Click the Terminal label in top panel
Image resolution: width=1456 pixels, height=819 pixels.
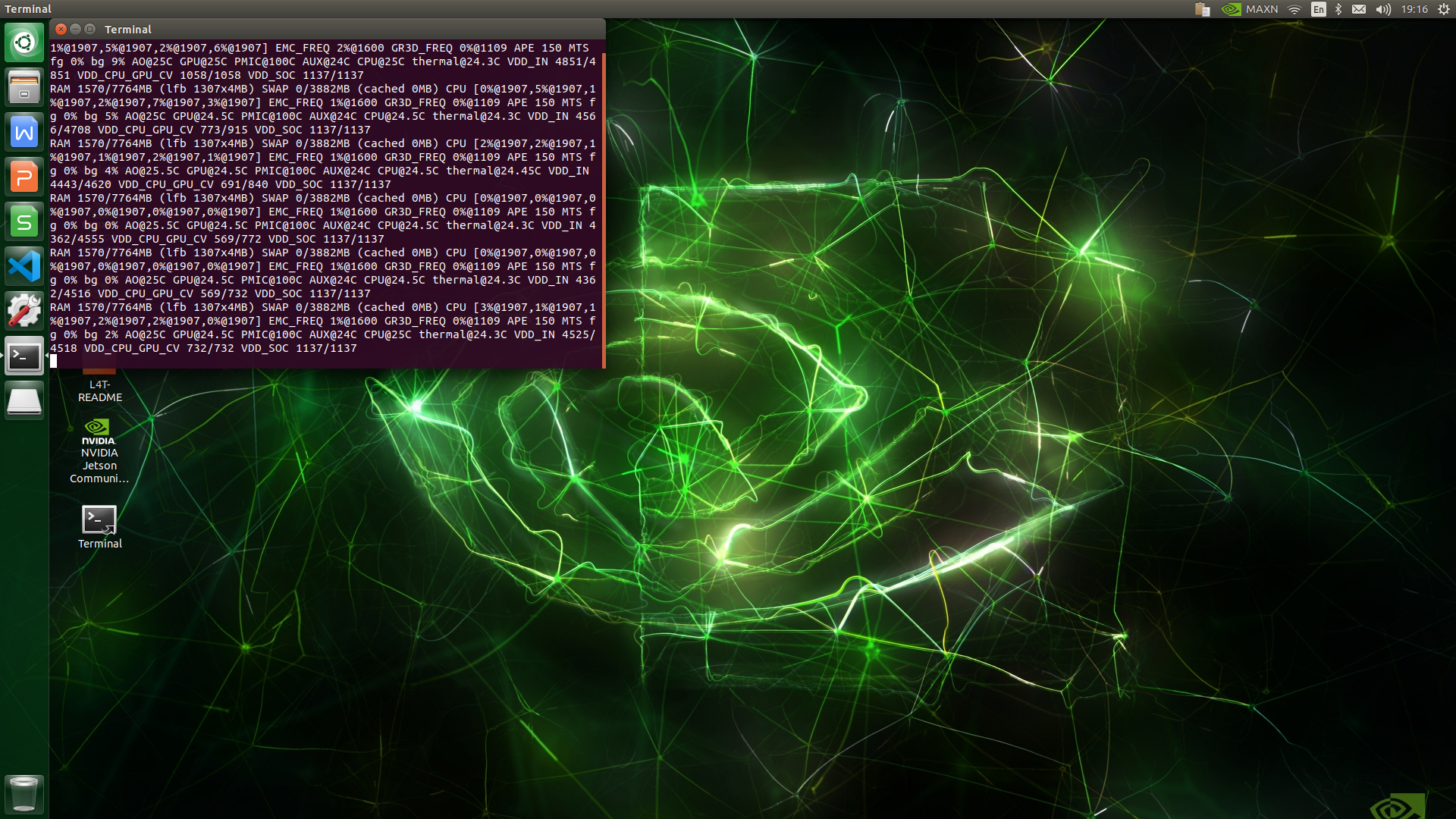28,9
